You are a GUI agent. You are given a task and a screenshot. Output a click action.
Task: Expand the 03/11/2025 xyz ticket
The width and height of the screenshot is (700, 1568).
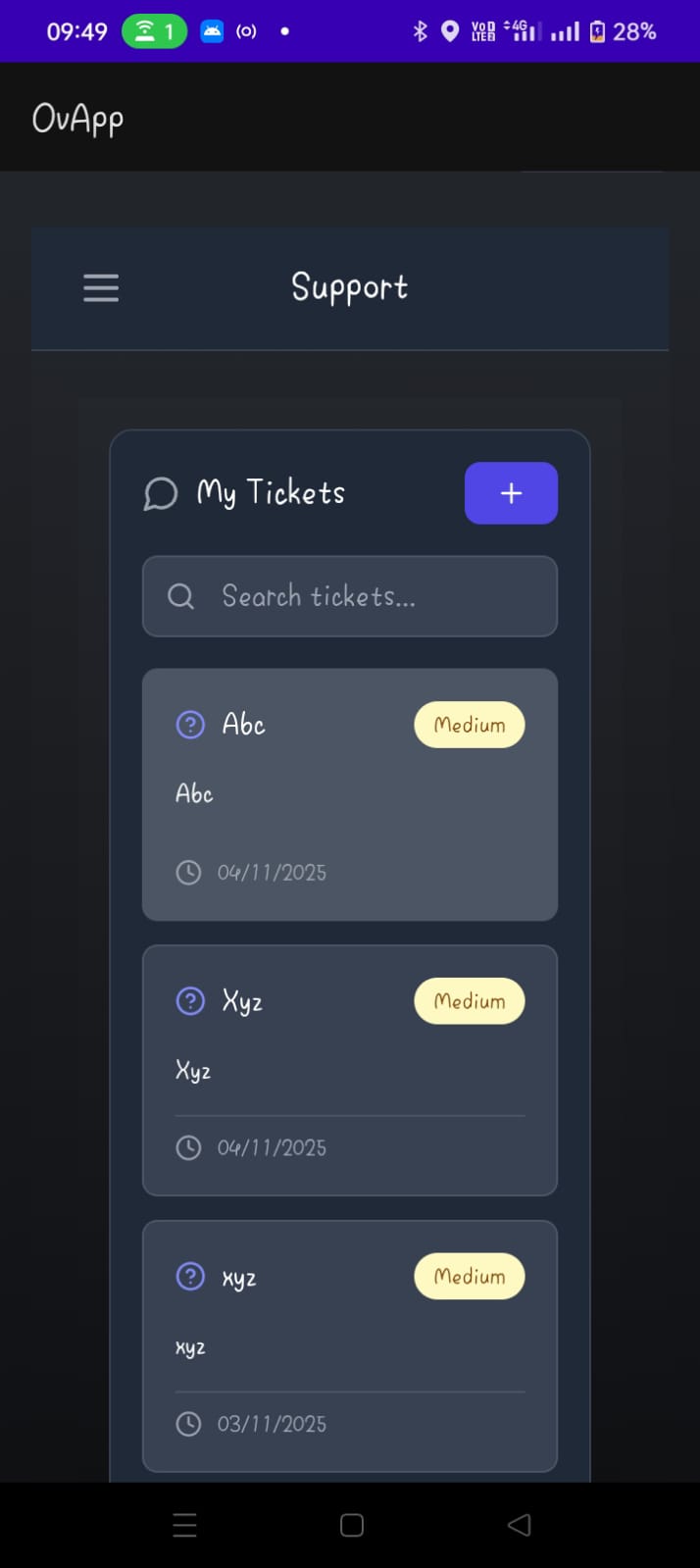350,1345
